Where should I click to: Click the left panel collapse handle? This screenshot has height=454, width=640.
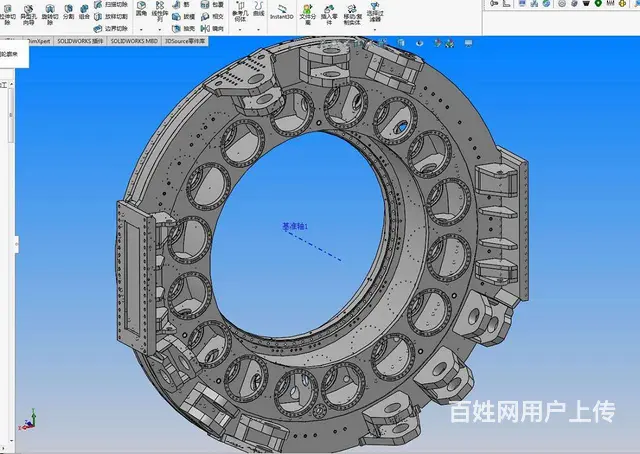(x=17, y=244)
